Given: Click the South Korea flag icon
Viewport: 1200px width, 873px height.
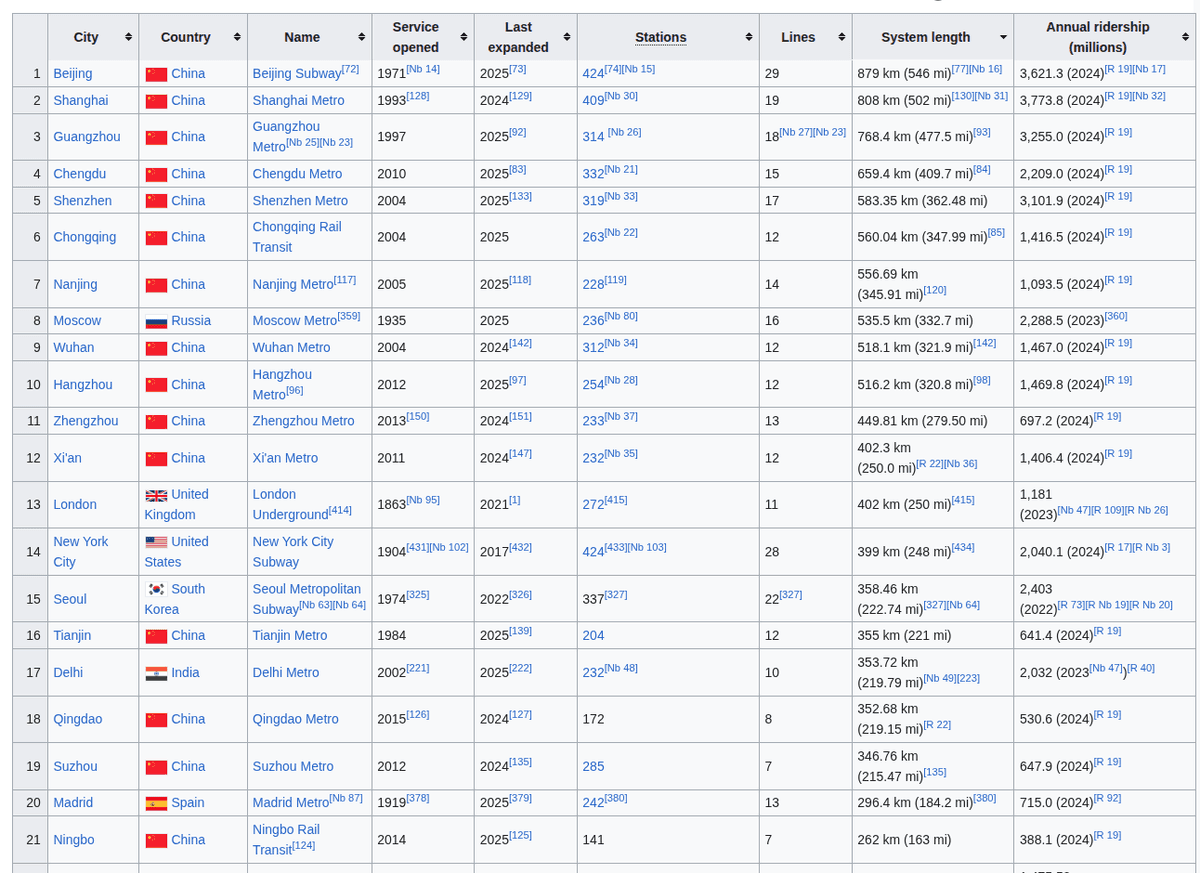Looking at the screenshot, I should point(156,589).
